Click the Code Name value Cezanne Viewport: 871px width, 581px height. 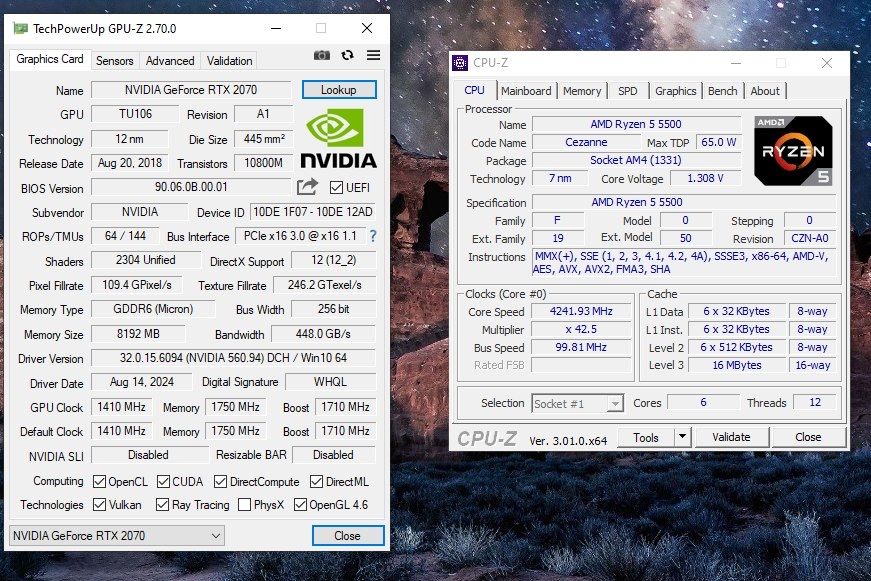coord(586,142)
